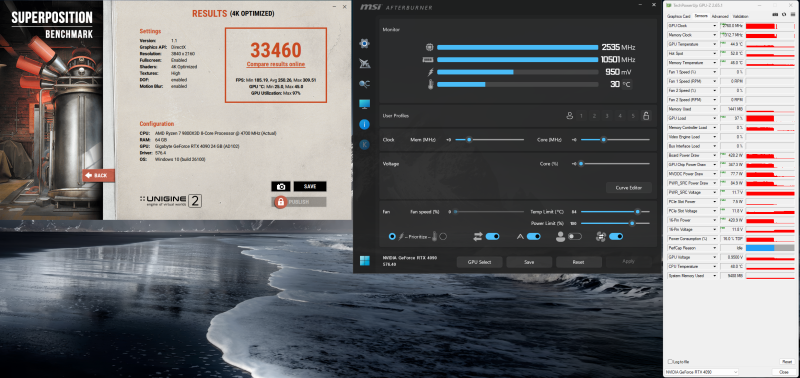The image size is (800, 378).
Task: Click the padlock icon on Publish button
Action: (x=280, y=202)
